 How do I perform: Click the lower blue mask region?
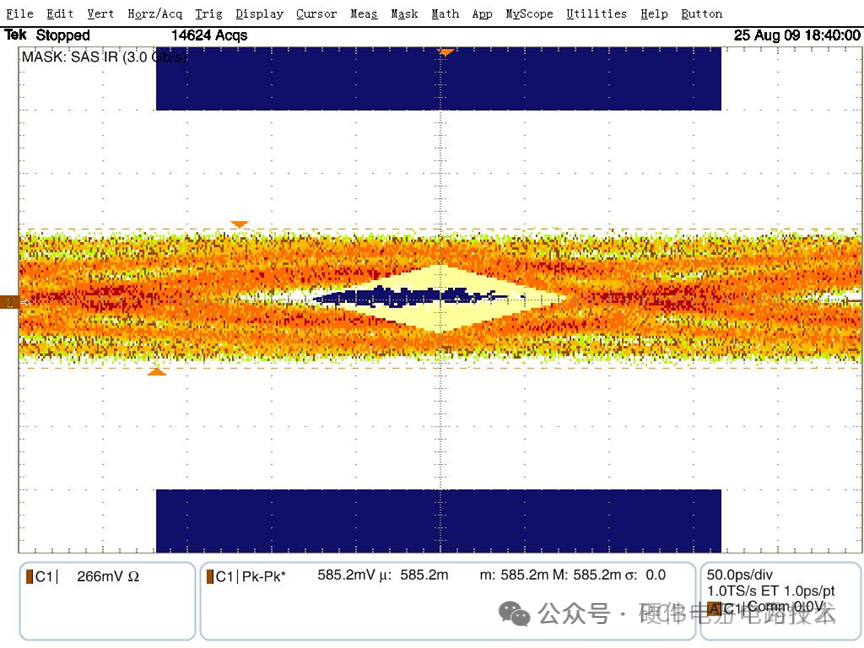pos(439,521)
